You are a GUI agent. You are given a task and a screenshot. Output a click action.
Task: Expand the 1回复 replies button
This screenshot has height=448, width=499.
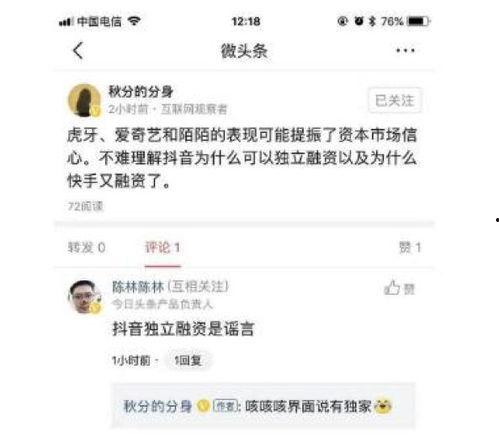pyautogui.click(x=188, y=360)
